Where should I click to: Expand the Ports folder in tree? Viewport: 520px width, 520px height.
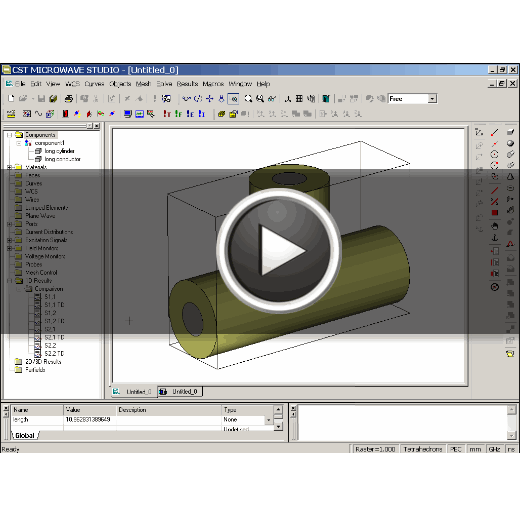coord(9,224)
